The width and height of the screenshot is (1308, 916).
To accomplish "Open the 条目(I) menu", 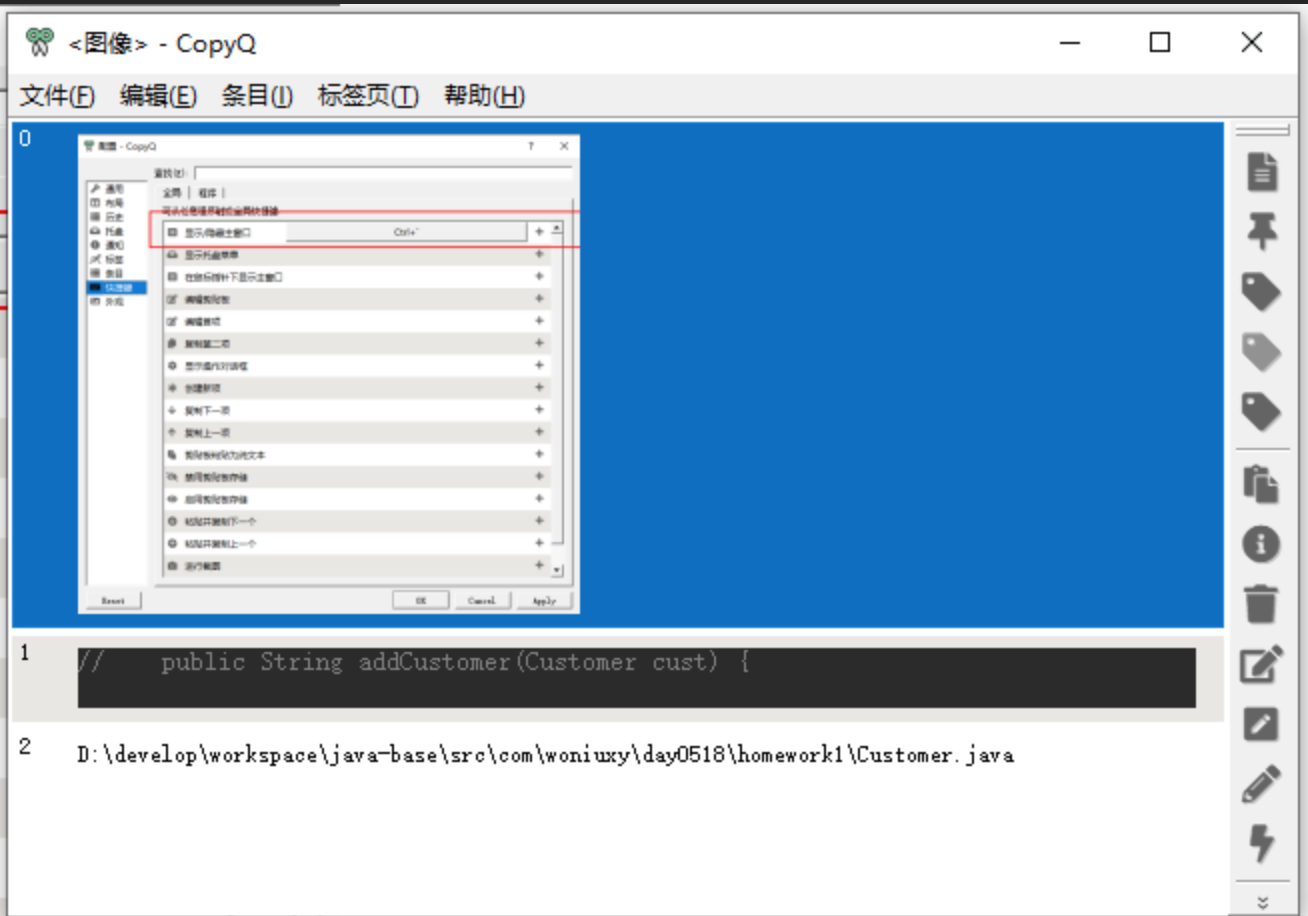I will (257, 96).
